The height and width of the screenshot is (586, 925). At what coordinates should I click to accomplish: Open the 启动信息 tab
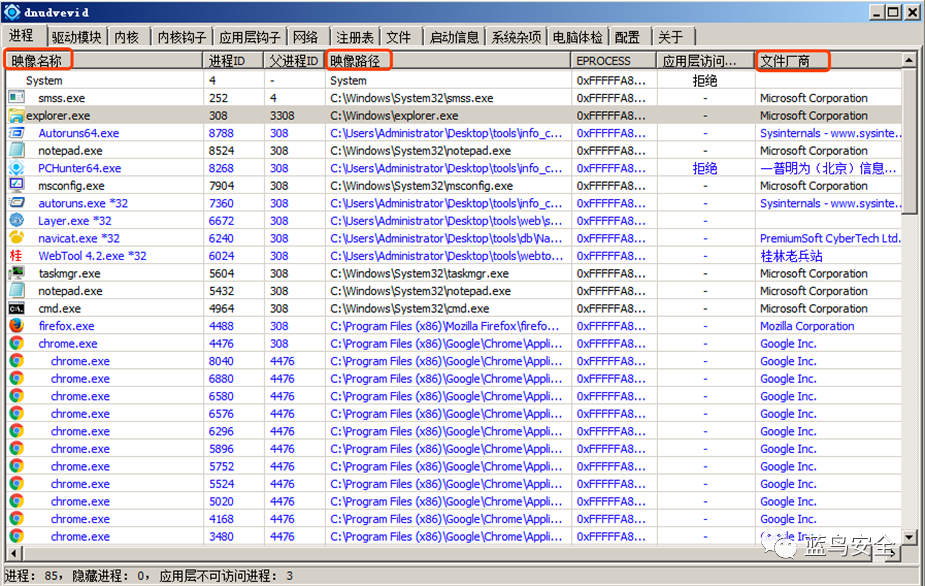pos(454,37)
